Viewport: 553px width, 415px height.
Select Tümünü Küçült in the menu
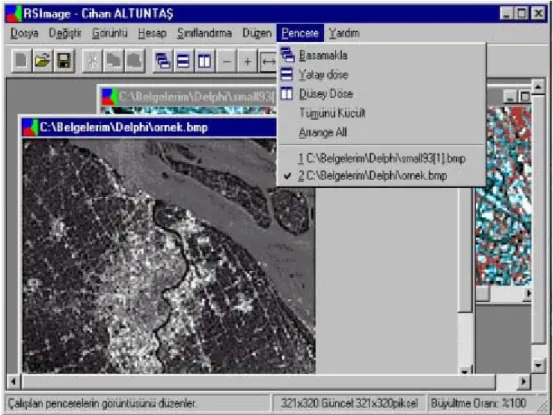pyautogui.click(x=382, y=113)
